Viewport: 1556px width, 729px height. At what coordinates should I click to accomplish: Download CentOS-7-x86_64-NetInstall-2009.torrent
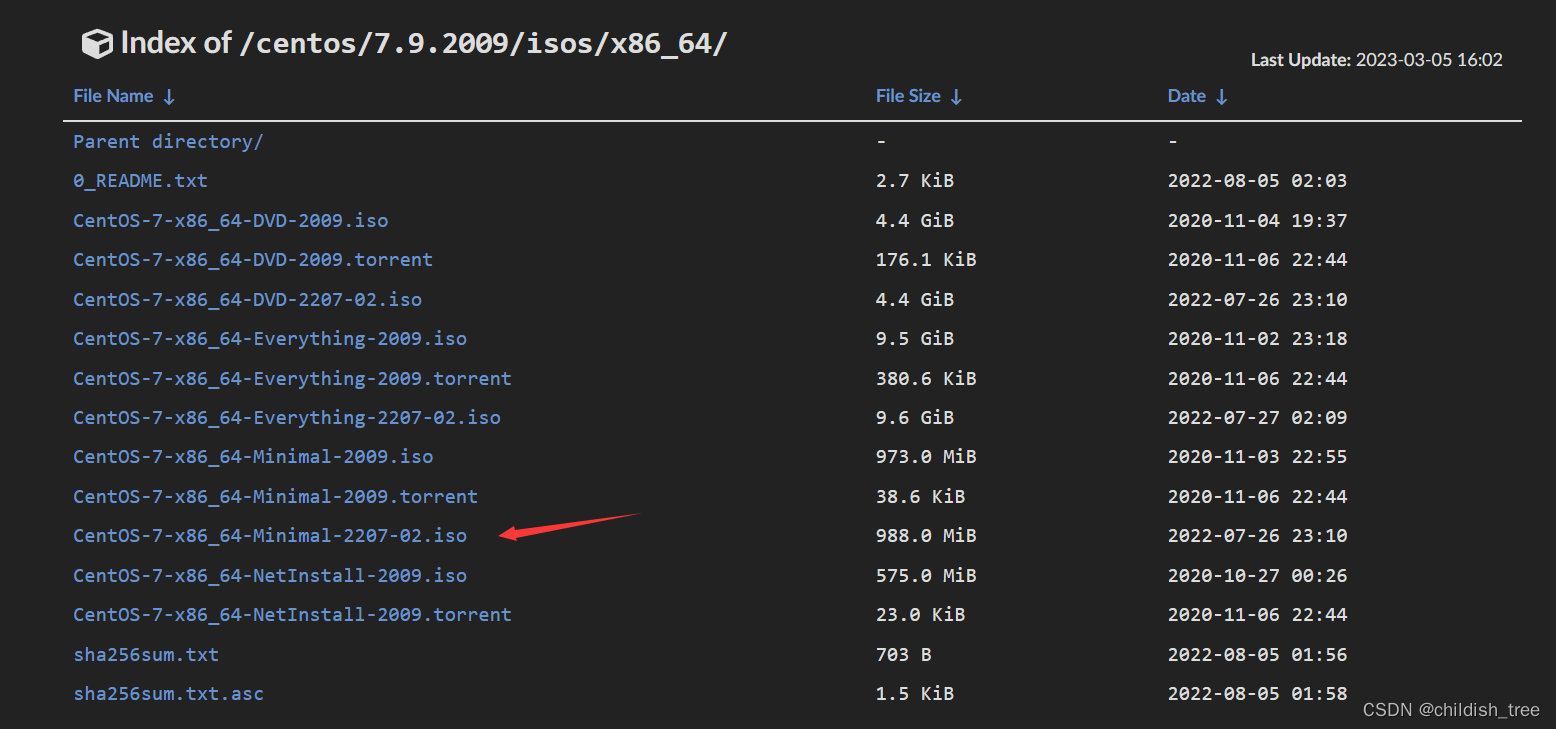tap(292, 615)
